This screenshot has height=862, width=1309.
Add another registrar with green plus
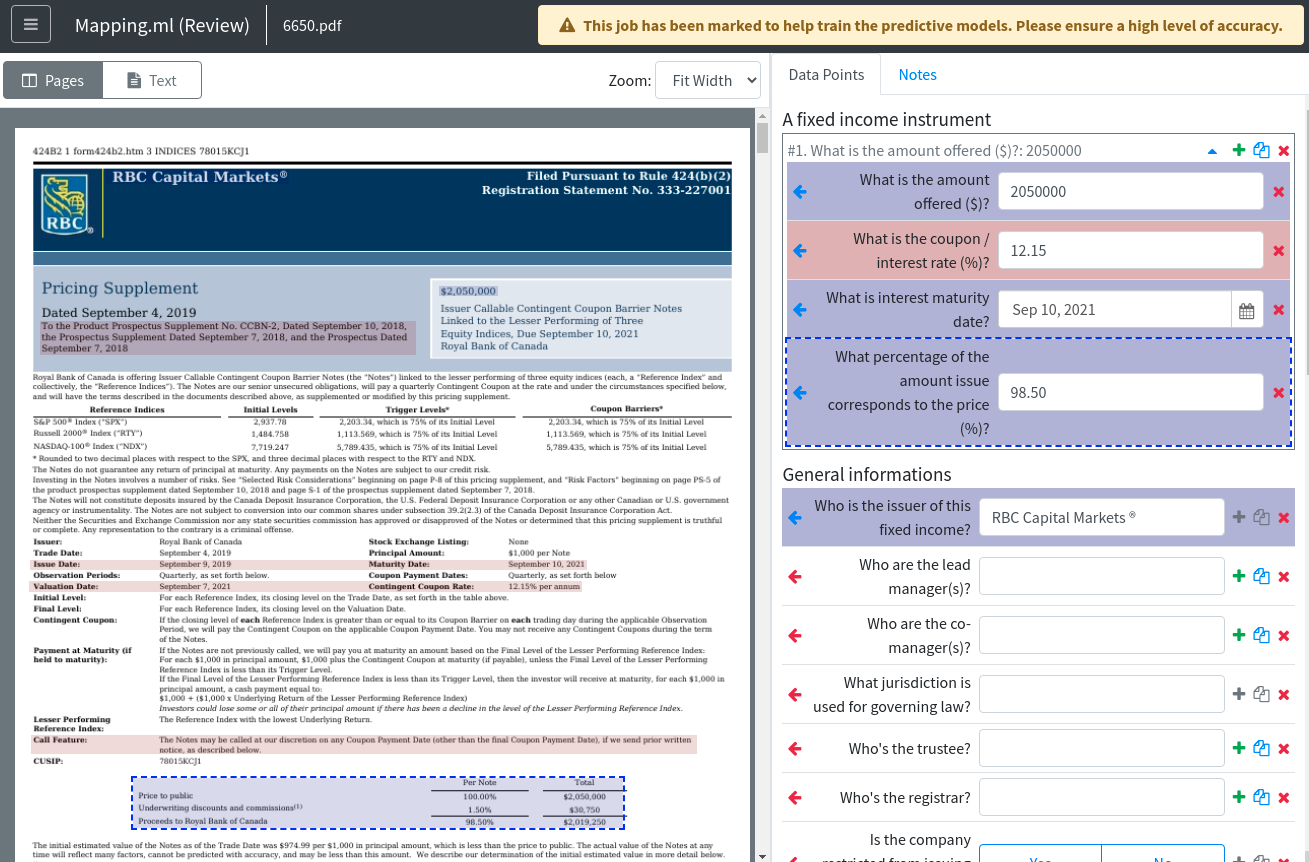(1239, 797)
